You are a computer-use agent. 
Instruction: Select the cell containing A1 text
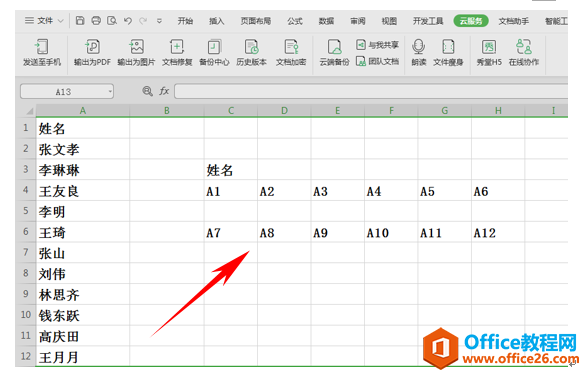pos(231,191)
